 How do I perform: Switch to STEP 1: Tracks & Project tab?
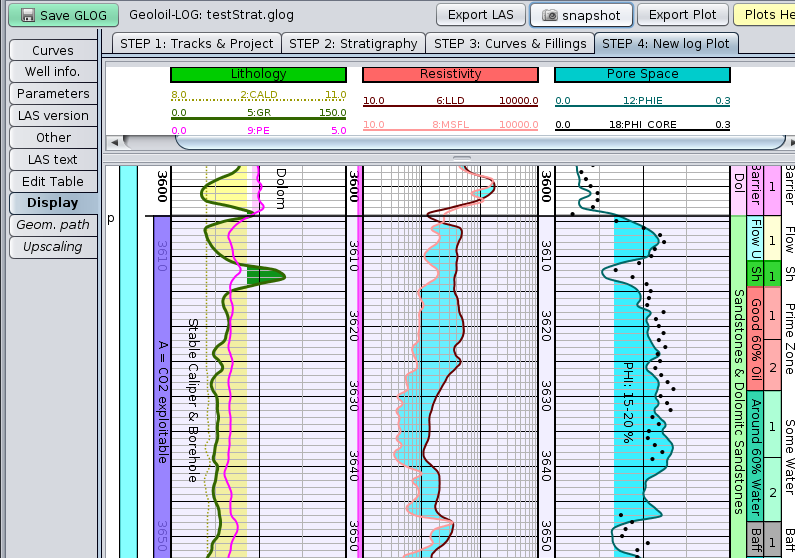pyautogui.click(x=197, y=44)
